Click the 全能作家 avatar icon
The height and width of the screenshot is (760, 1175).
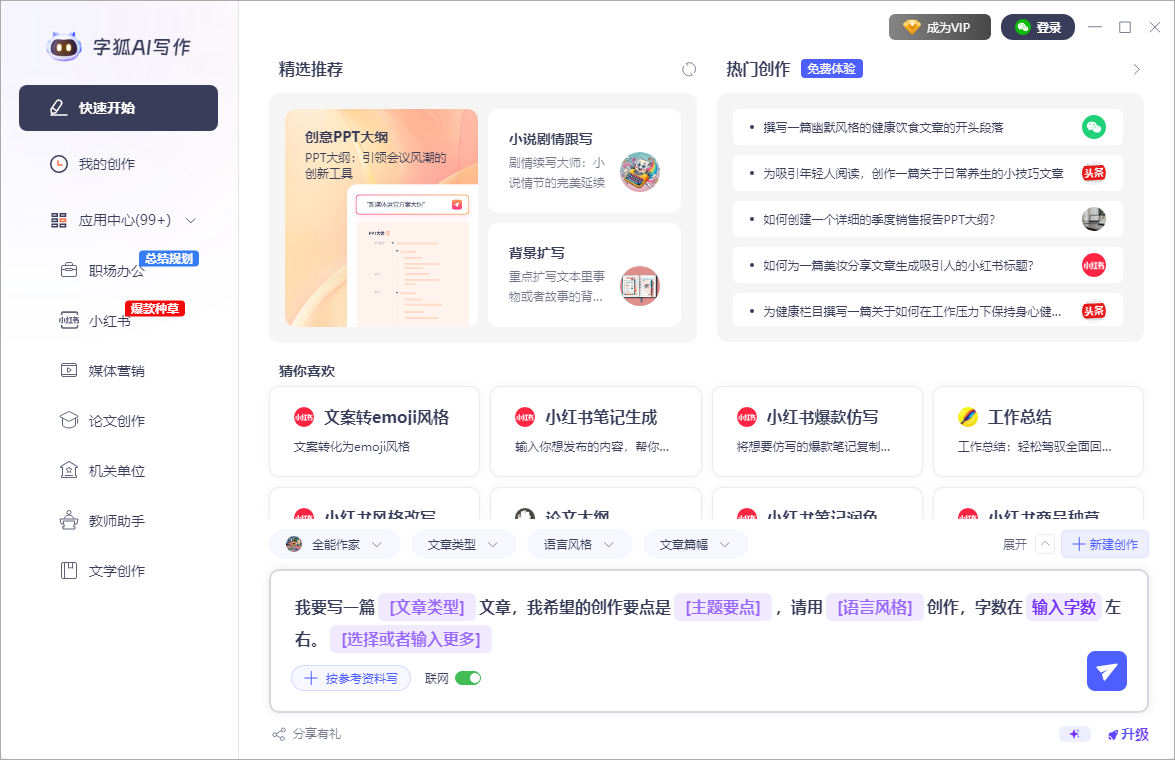(294, 544)
